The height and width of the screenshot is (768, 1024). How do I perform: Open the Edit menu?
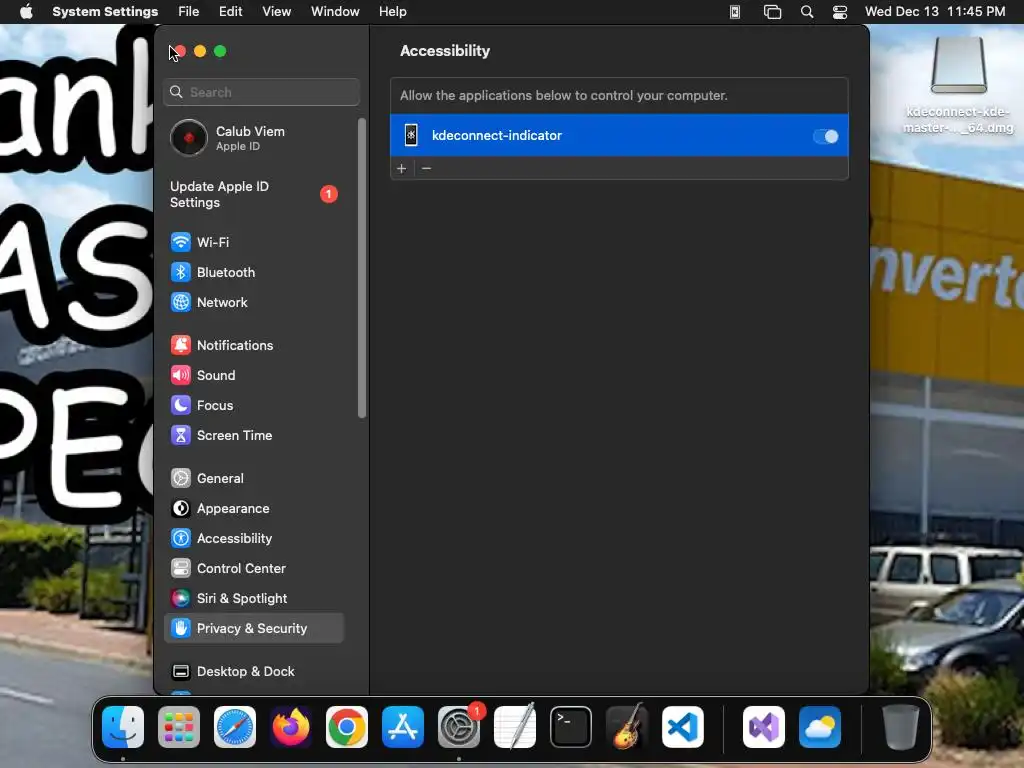click(231, 12)
